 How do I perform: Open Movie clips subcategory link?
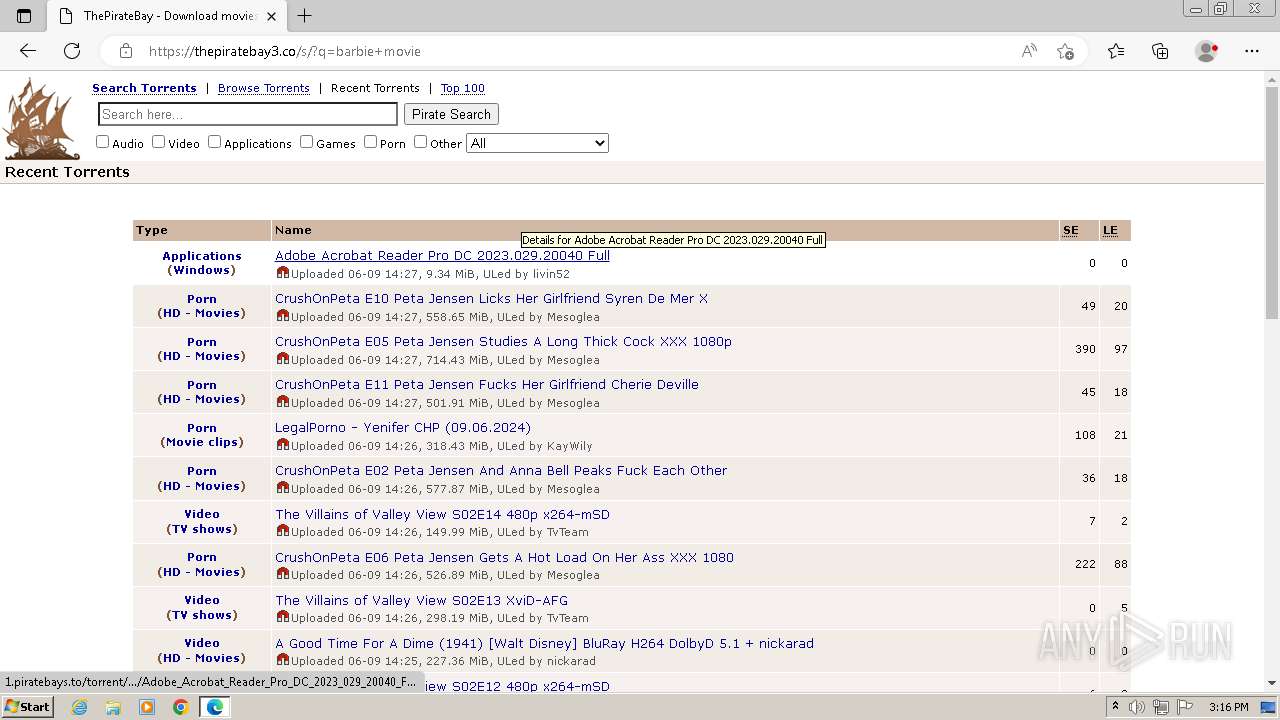[x=202, y=442]
